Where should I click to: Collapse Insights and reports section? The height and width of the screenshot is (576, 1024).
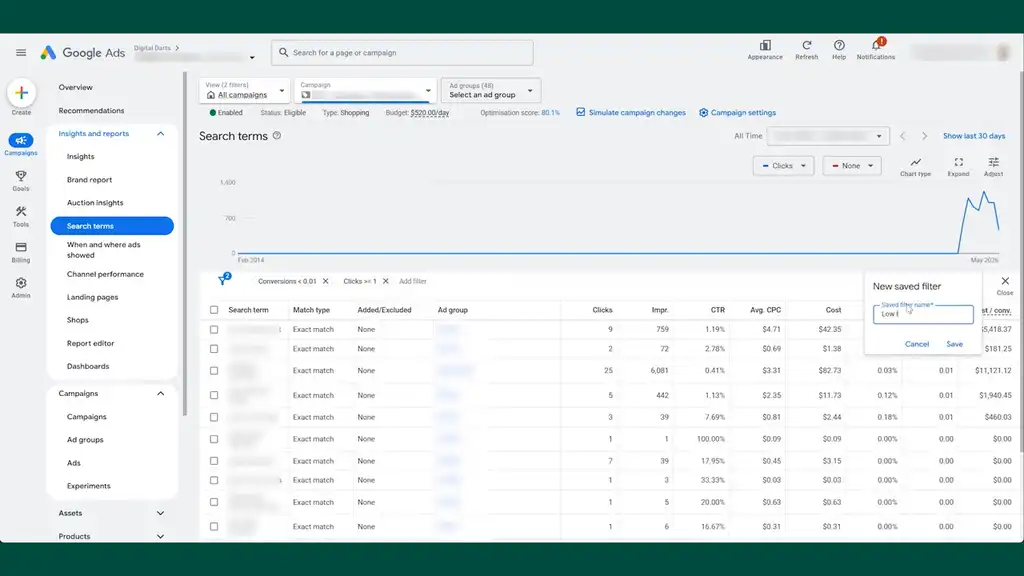pos(161,134)
